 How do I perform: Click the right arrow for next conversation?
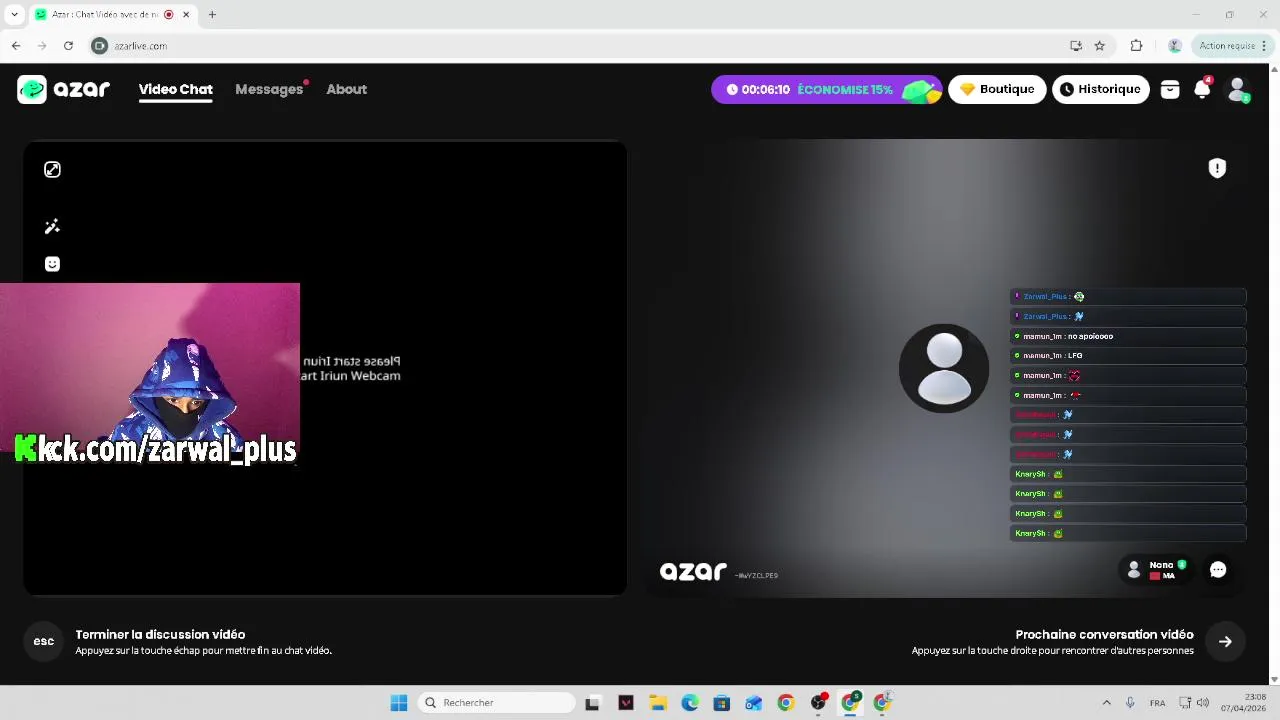(x=1225, y=642)
